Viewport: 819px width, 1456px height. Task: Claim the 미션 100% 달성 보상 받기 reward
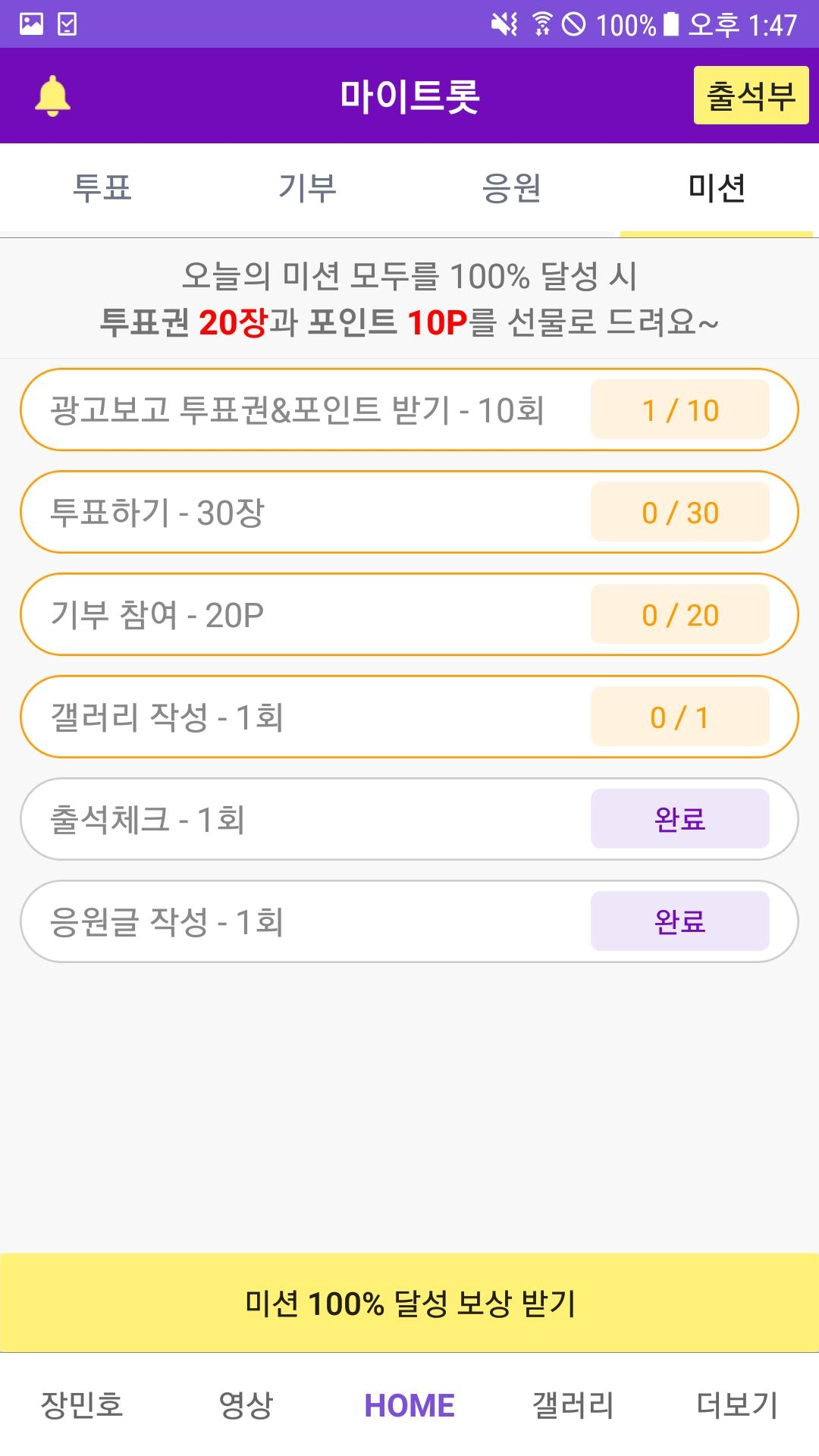(409, 1303)
